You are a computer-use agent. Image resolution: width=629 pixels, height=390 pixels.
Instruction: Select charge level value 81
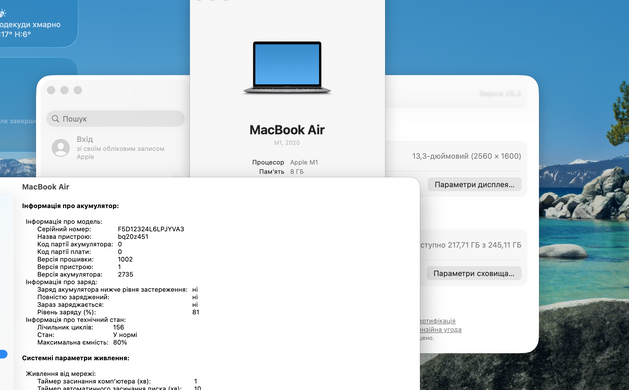point(196,312)
